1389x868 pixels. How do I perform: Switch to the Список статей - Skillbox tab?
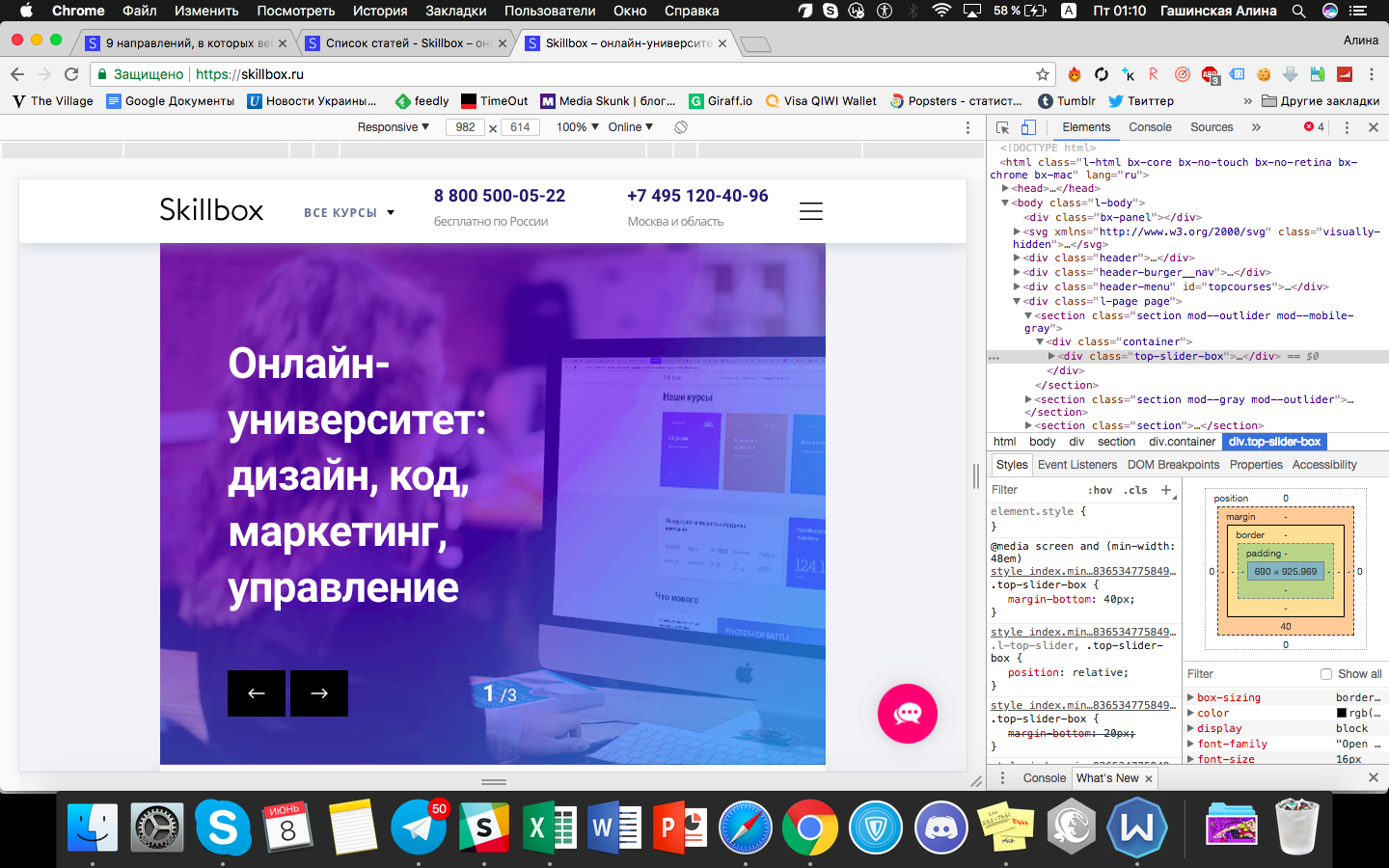(409, 43)
